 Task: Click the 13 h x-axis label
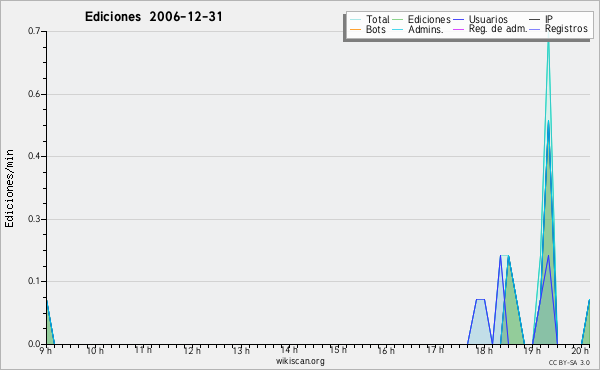(x=241, y=350)
